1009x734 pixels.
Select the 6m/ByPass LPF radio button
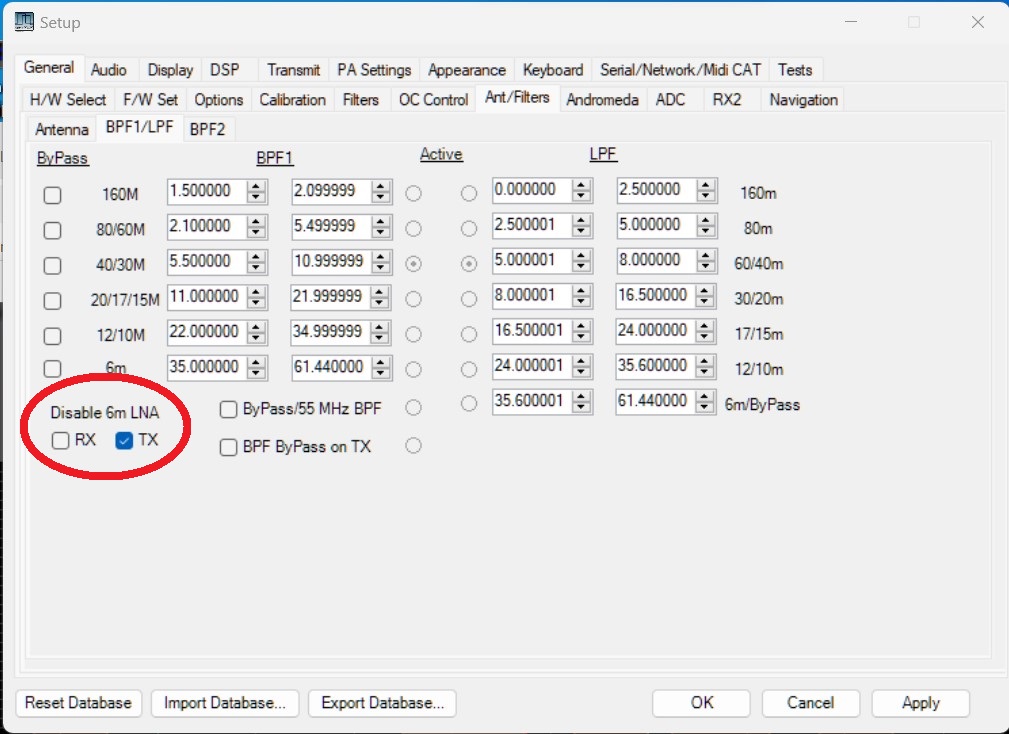pyautogui.click(x=468, y=404)
